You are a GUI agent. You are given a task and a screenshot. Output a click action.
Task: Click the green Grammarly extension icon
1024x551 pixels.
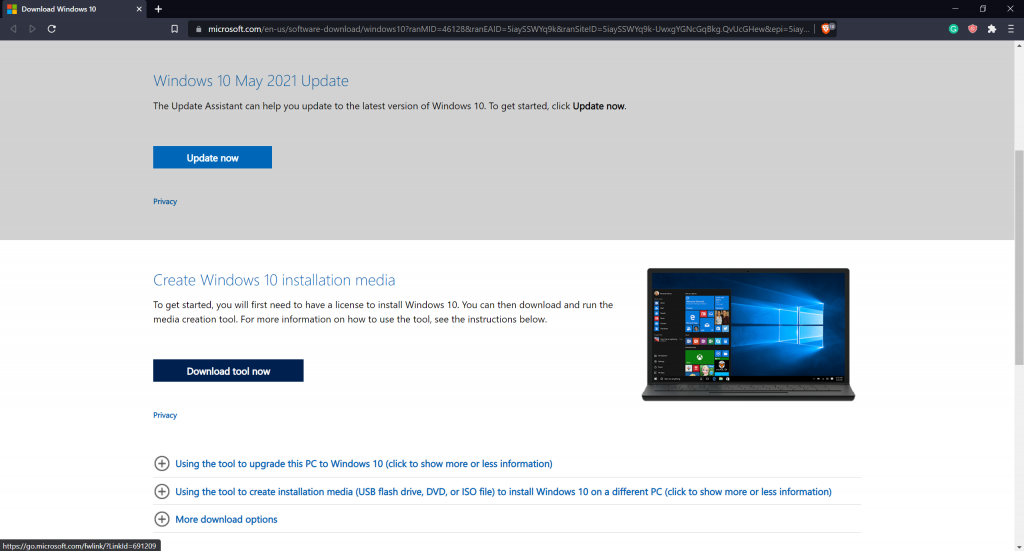click(953, 29)
